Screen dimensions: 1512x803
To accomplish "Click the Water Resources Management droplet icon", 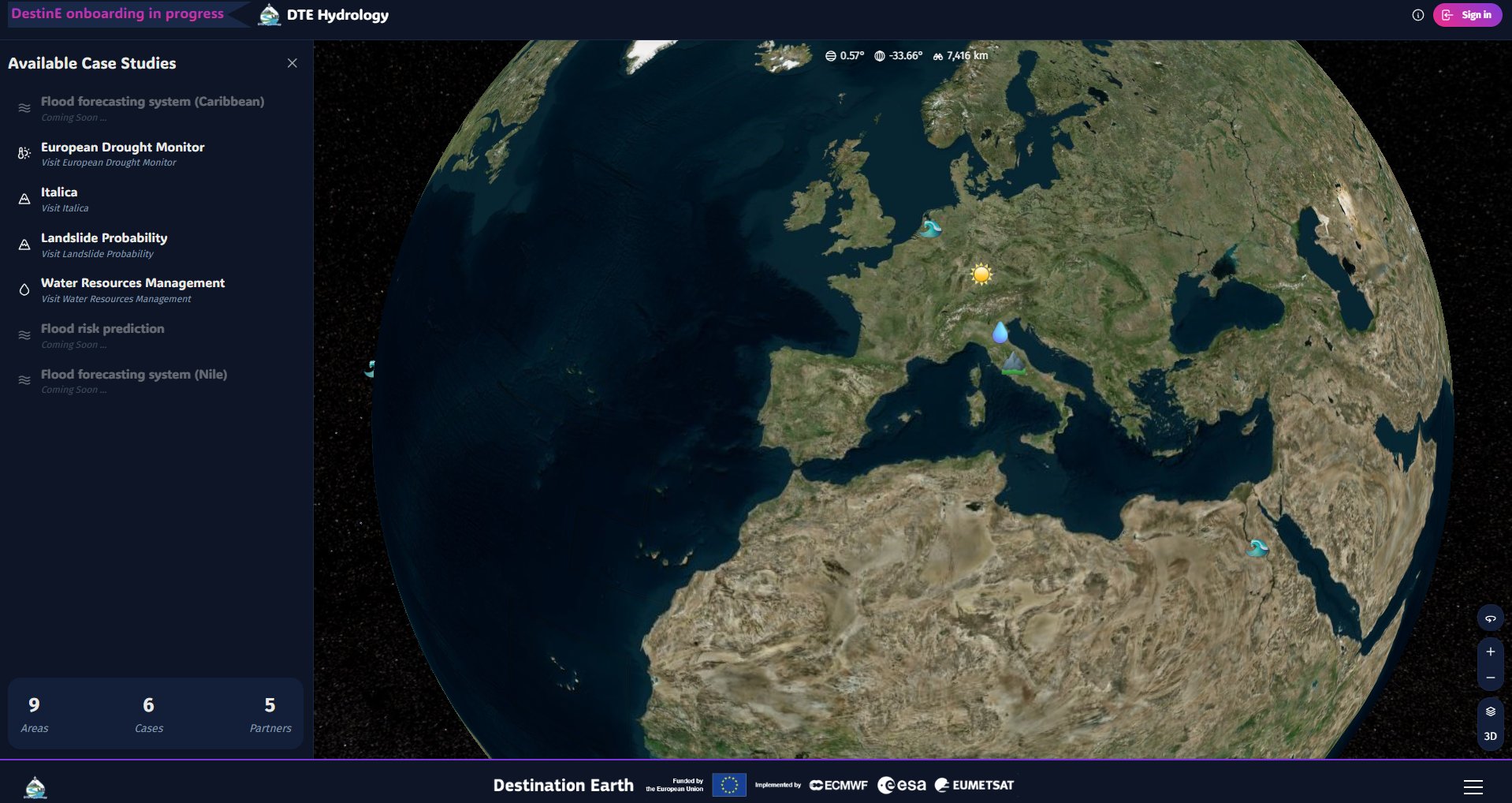I will (24, 290).
